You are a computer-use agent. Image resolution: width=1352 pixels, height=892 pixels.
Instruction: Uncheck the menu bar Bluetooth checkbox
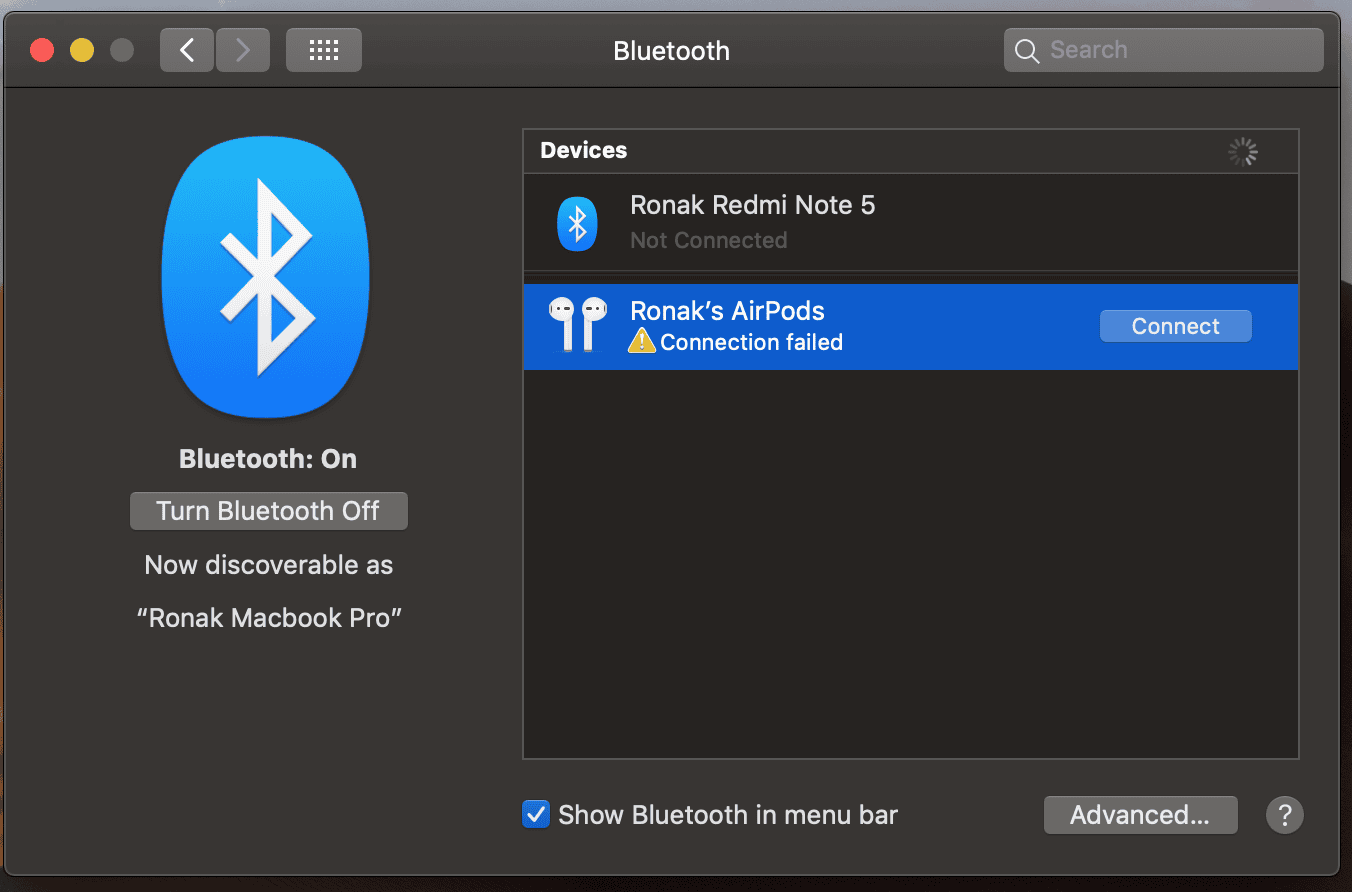click(x=536, y=814)
